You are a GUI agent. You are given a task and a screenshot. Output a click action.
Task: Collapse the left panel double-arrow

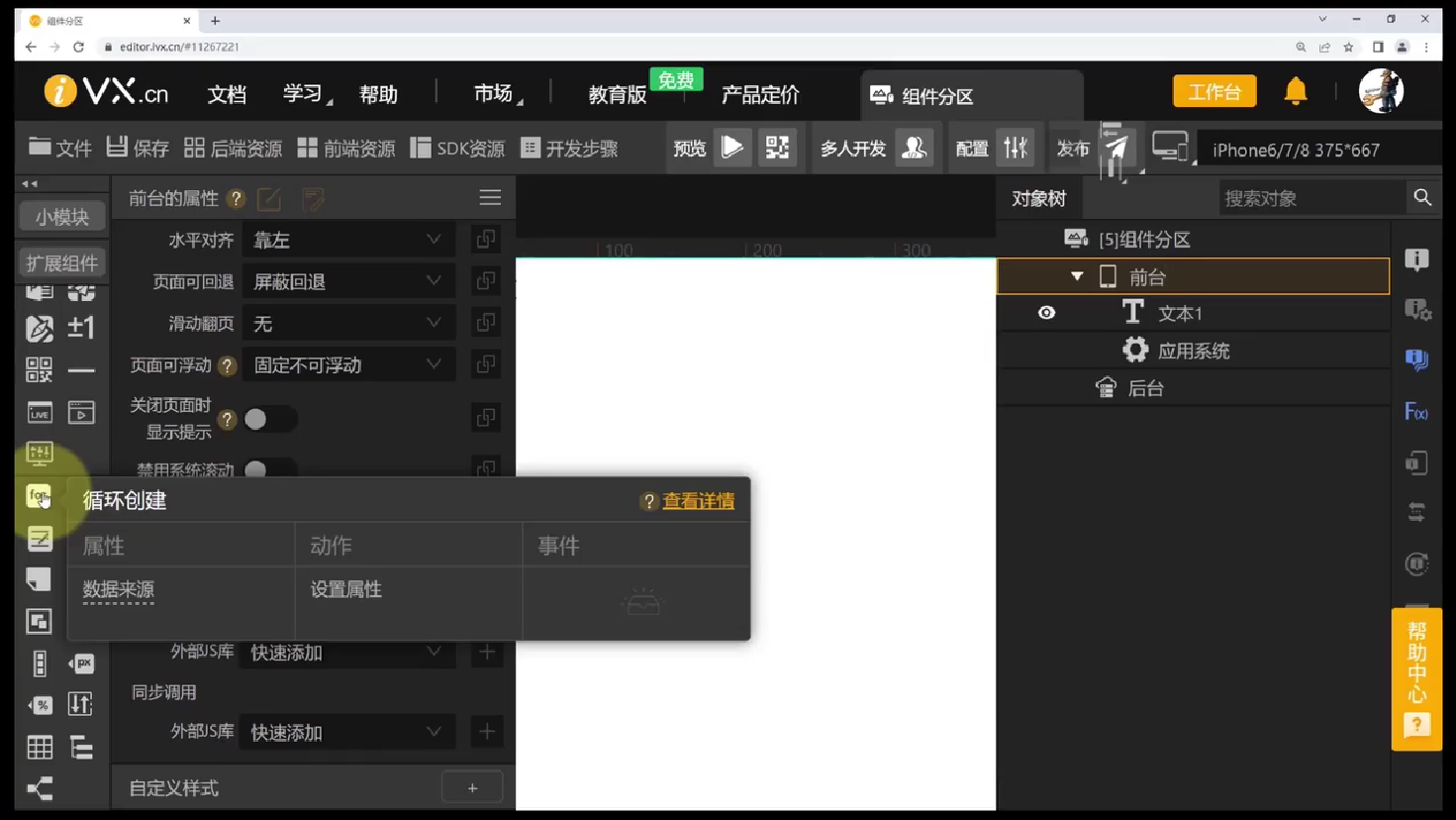click(x=30, y=183)
